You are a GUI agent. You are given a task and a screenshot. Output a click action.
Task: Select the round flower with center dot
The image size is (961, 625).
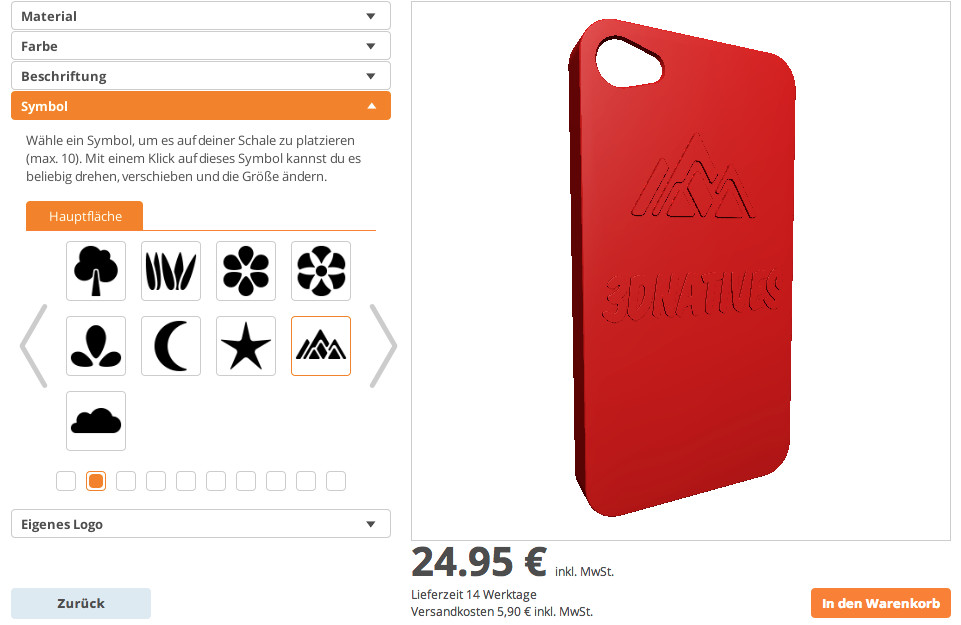[x=321, y=271]
